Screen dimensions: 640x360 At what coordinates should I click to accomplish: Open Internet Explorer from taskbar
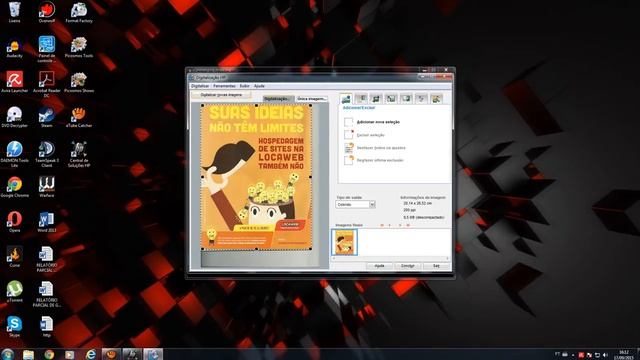90,354
